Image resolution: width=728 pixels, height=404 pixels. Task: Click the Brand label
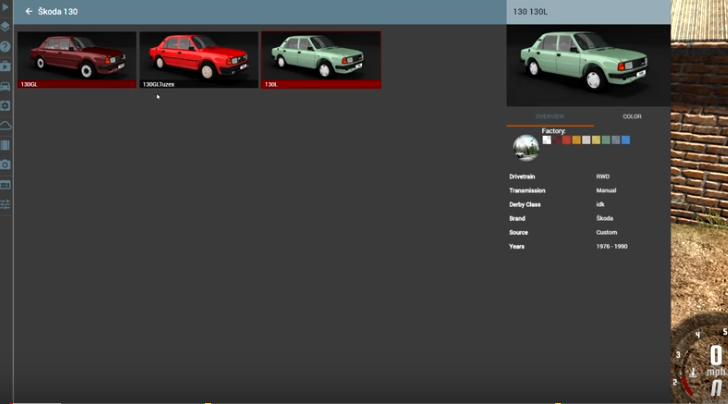[x=517, y=218]
